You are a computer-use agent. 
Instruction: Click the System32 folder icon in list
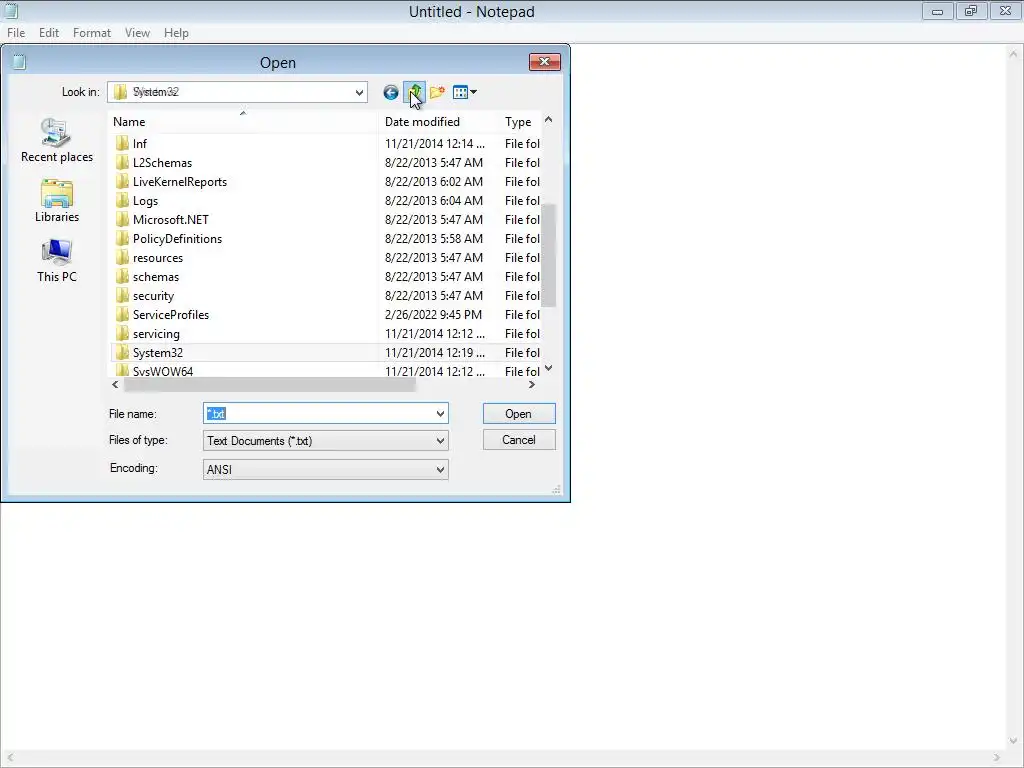click(x=122, y=352)
